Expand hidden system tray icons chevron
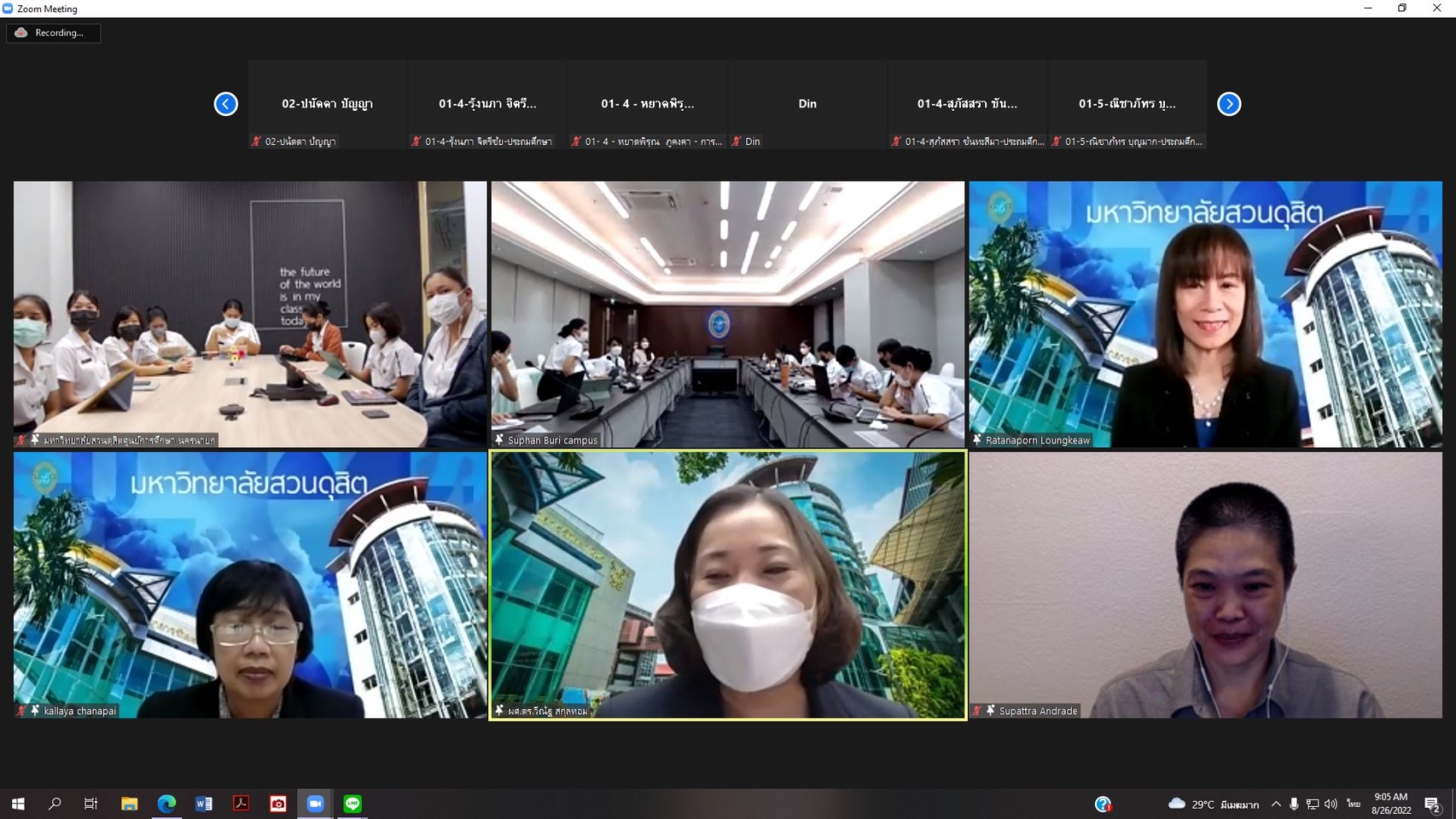This screenshot has width=1456, height=819. point(1276,804)
